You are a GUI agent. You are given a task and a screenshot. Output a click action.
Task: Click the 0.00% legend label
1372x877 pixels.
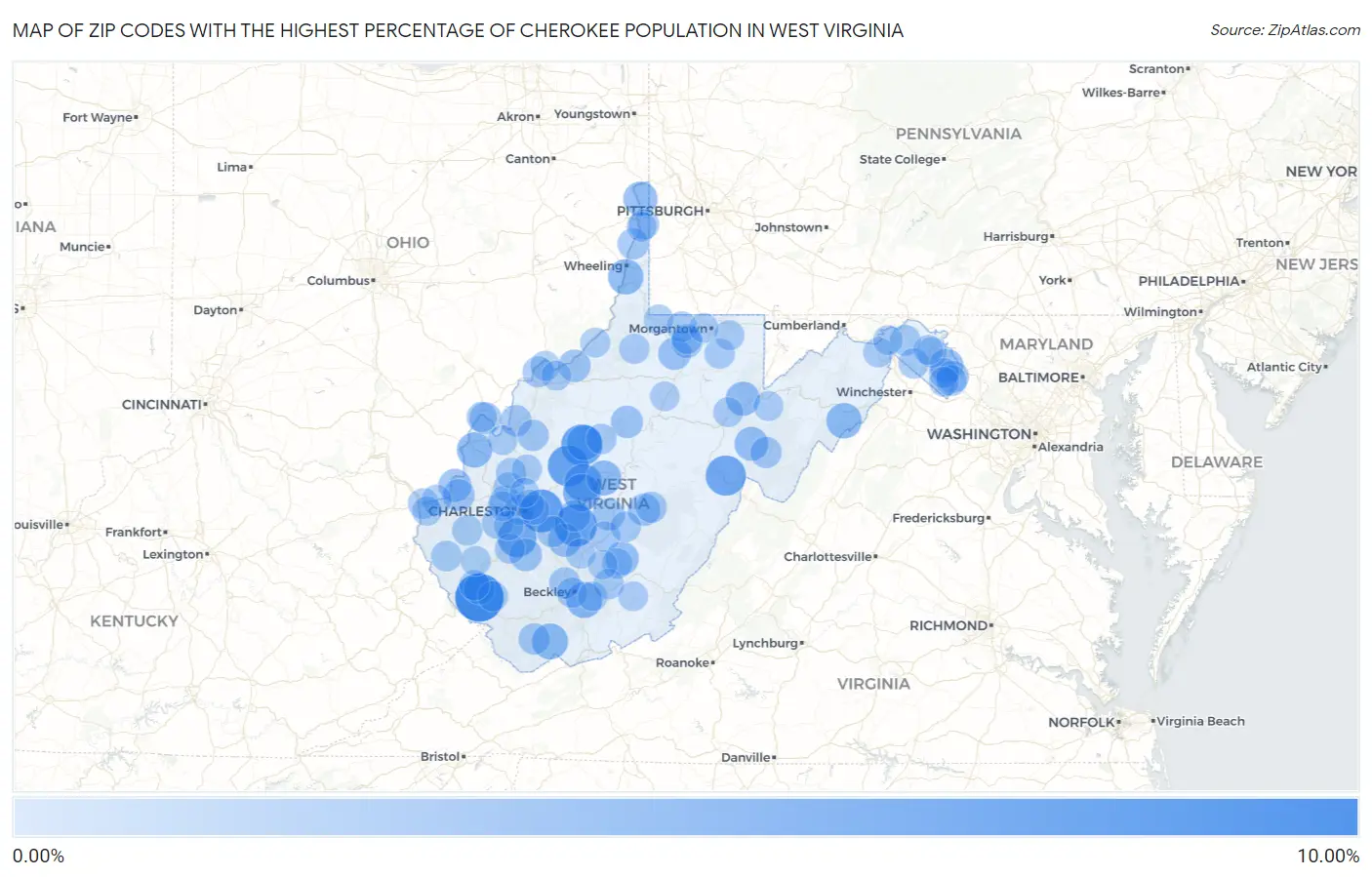[38, 856]
